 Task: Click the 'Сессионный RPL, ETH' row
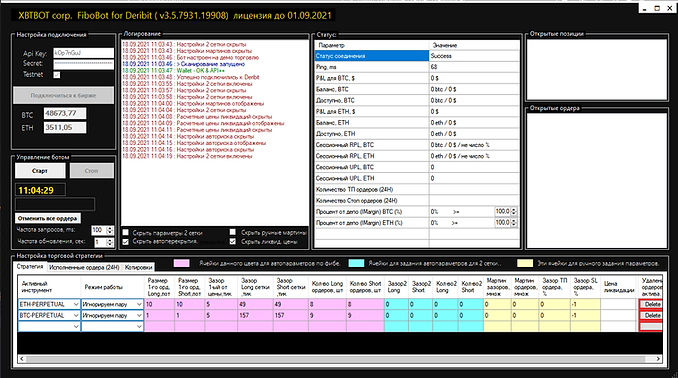[x=417, y=156]
